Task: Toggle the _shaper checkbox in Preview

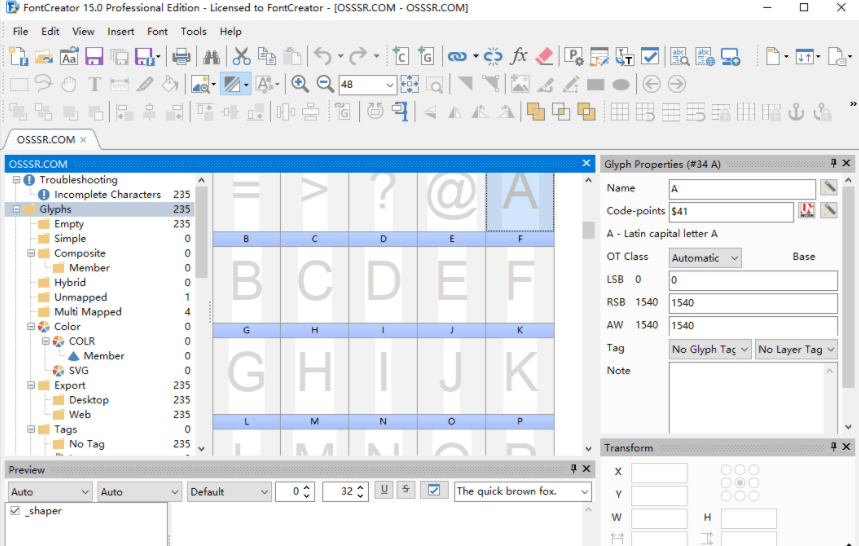Action: coord(14,511)
